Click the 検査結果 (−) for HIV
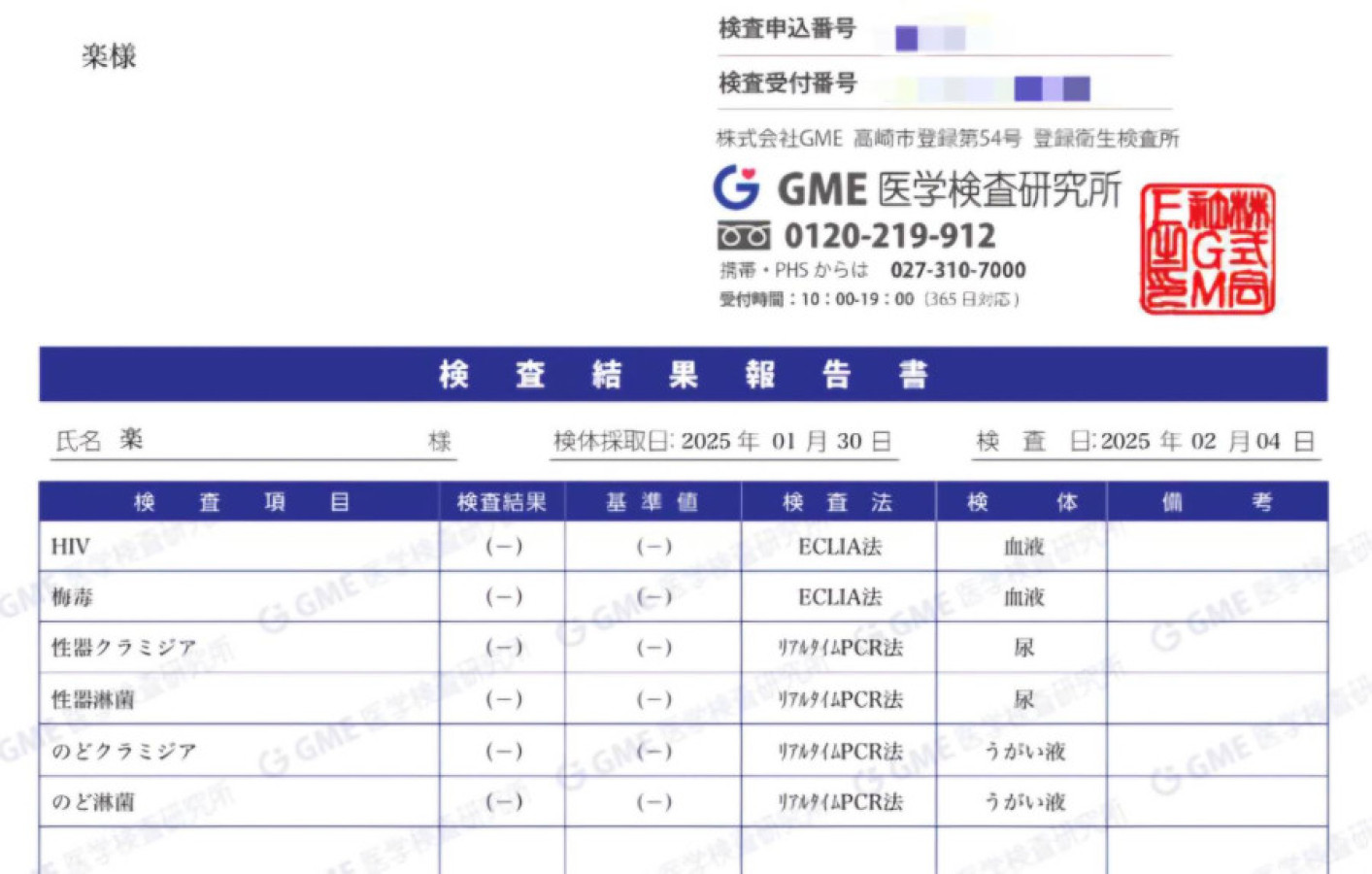This screenshot has height=874, width=1372. [503, 547]
